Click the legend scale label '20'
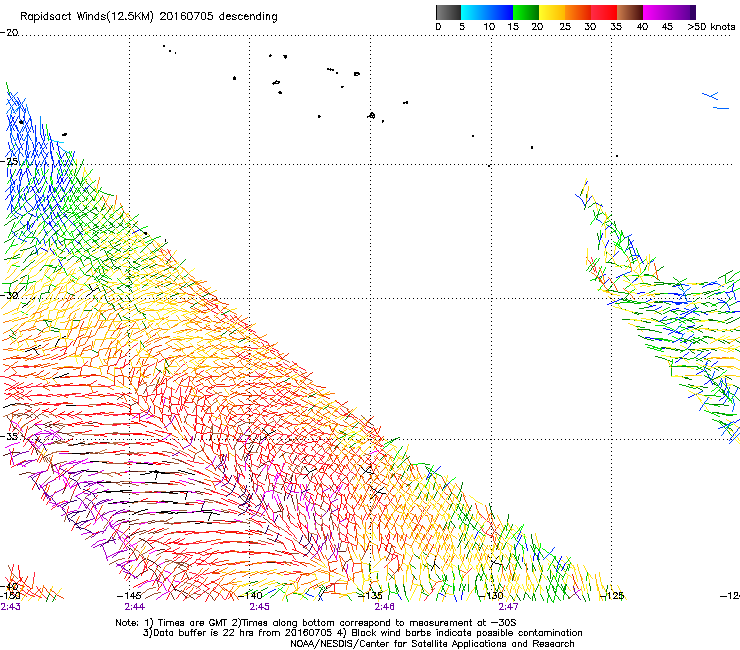Viewport: 740px width, 650px height. point(537,27)
